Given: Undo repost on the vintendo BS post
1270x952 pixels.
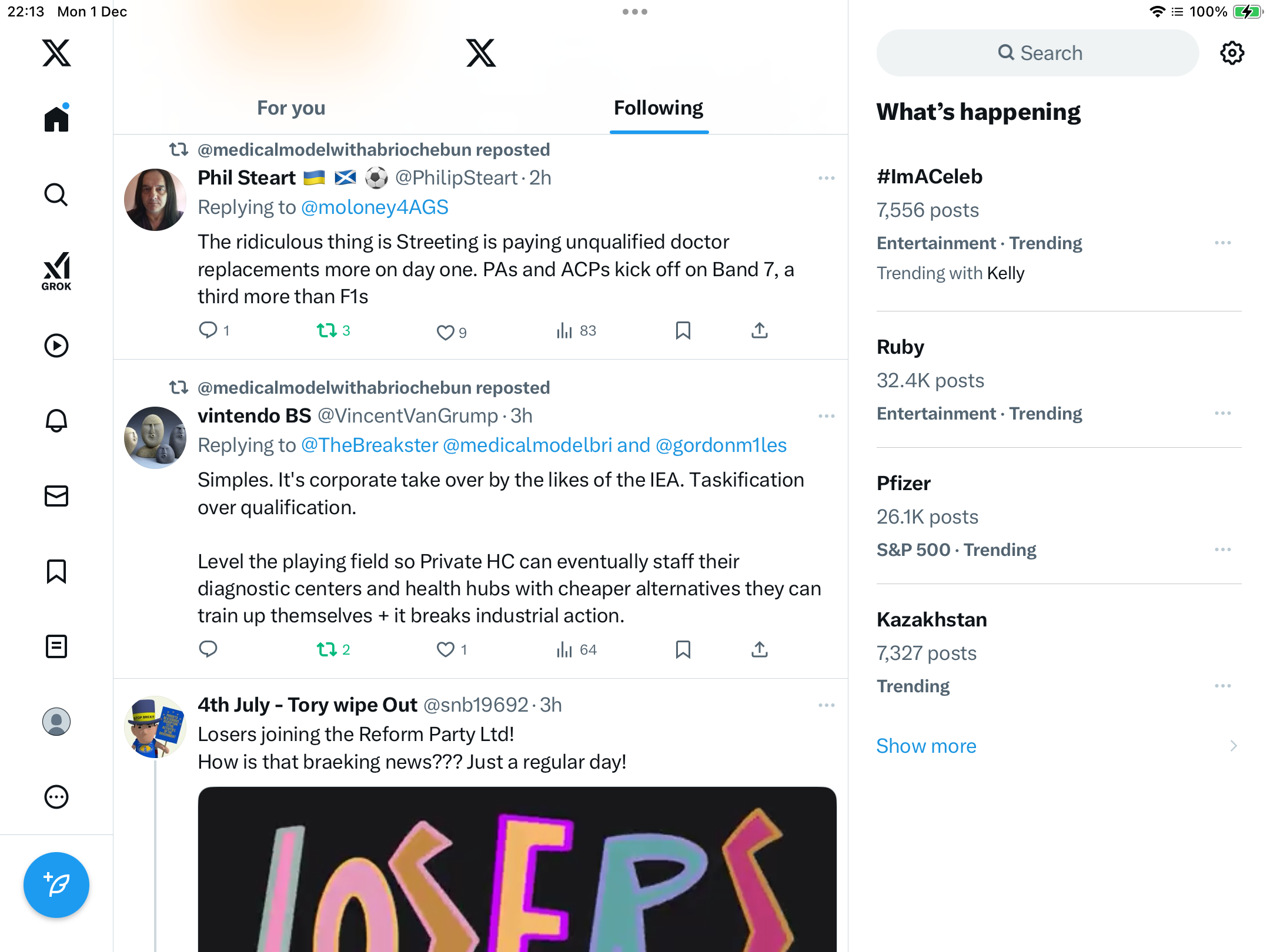Looking at the screenshot, I should point(327,649).
